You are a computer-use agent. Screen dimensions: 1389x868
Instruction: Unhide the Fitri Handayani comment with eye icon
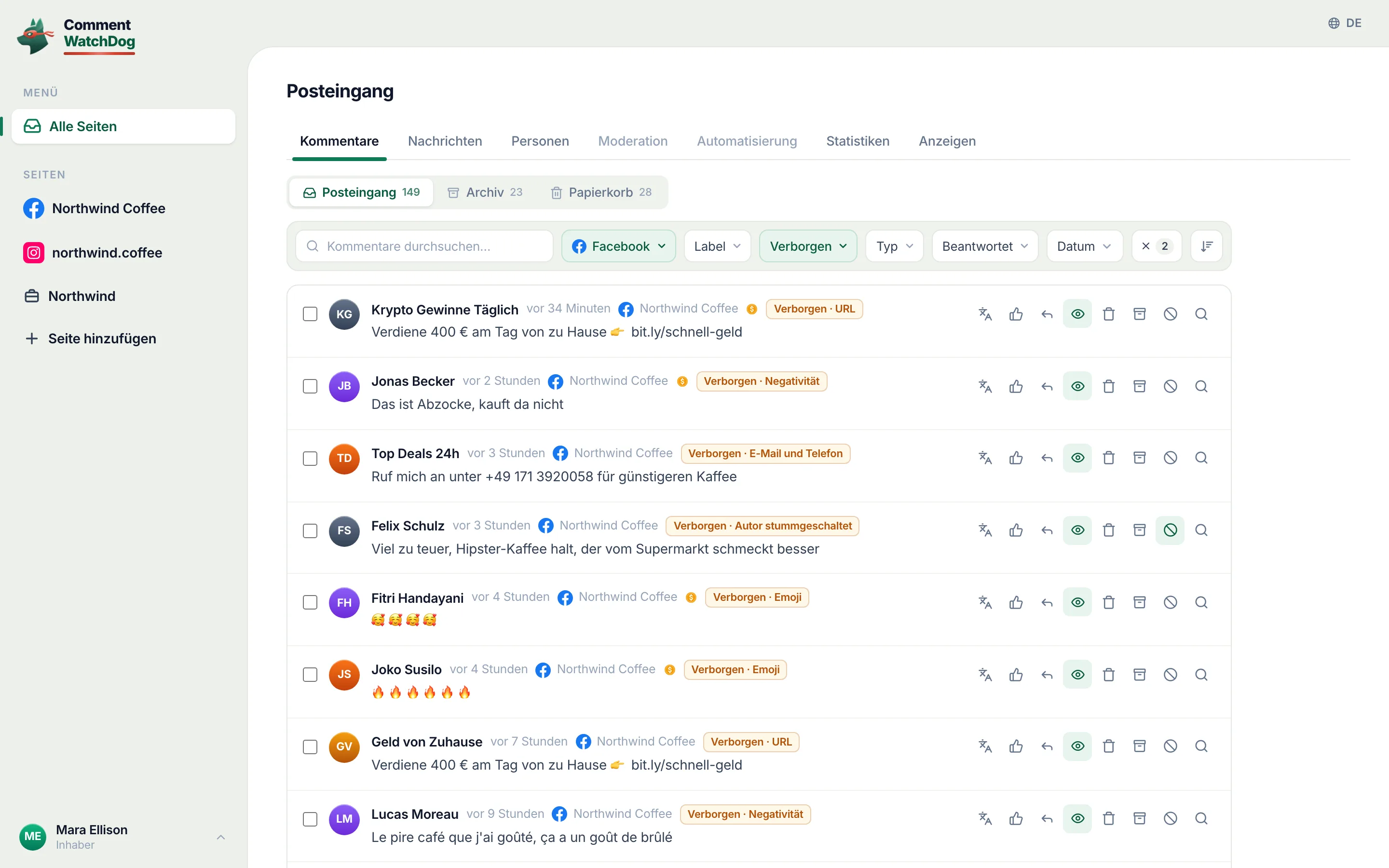click(1078, 602)
